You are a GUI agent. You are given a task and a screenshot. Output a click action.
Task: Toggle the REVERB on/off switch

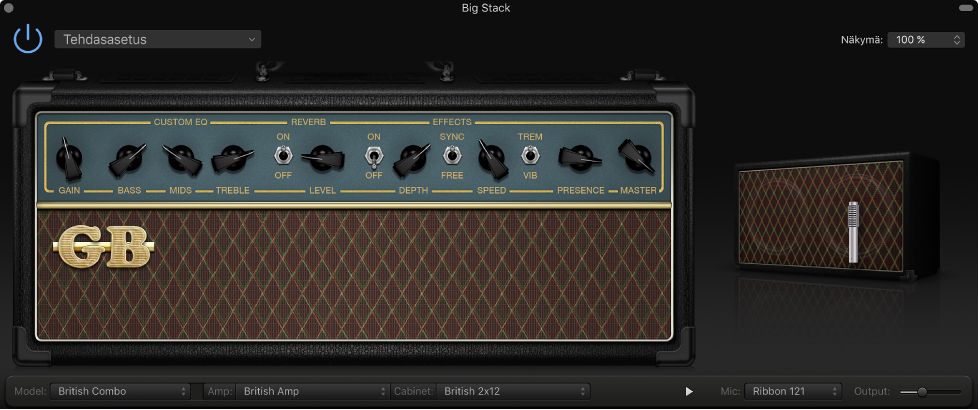(282, 154)
